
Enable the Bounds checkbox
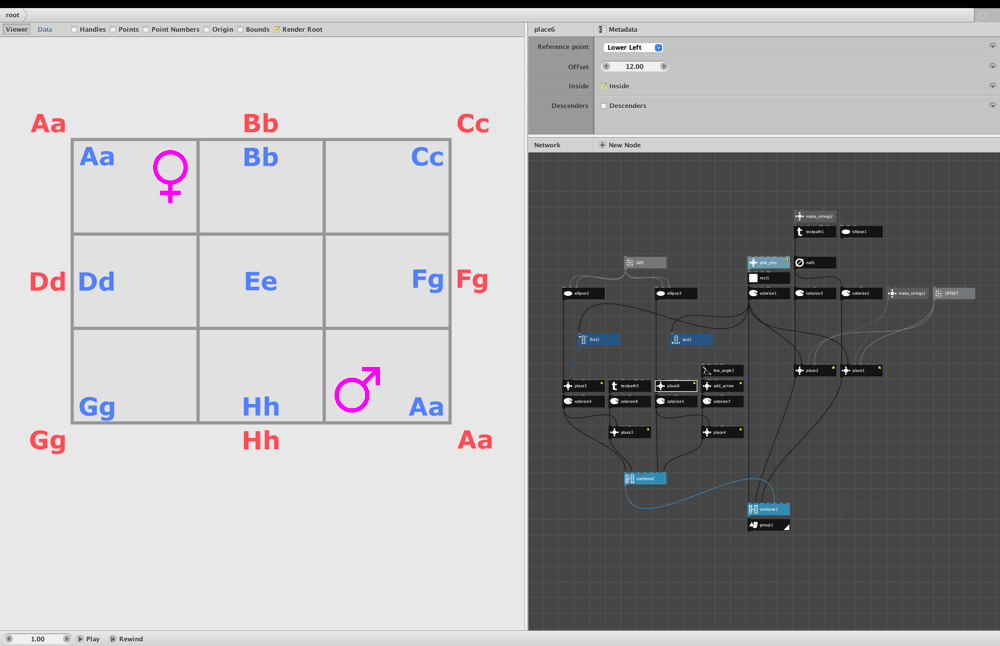click(240, 29)
